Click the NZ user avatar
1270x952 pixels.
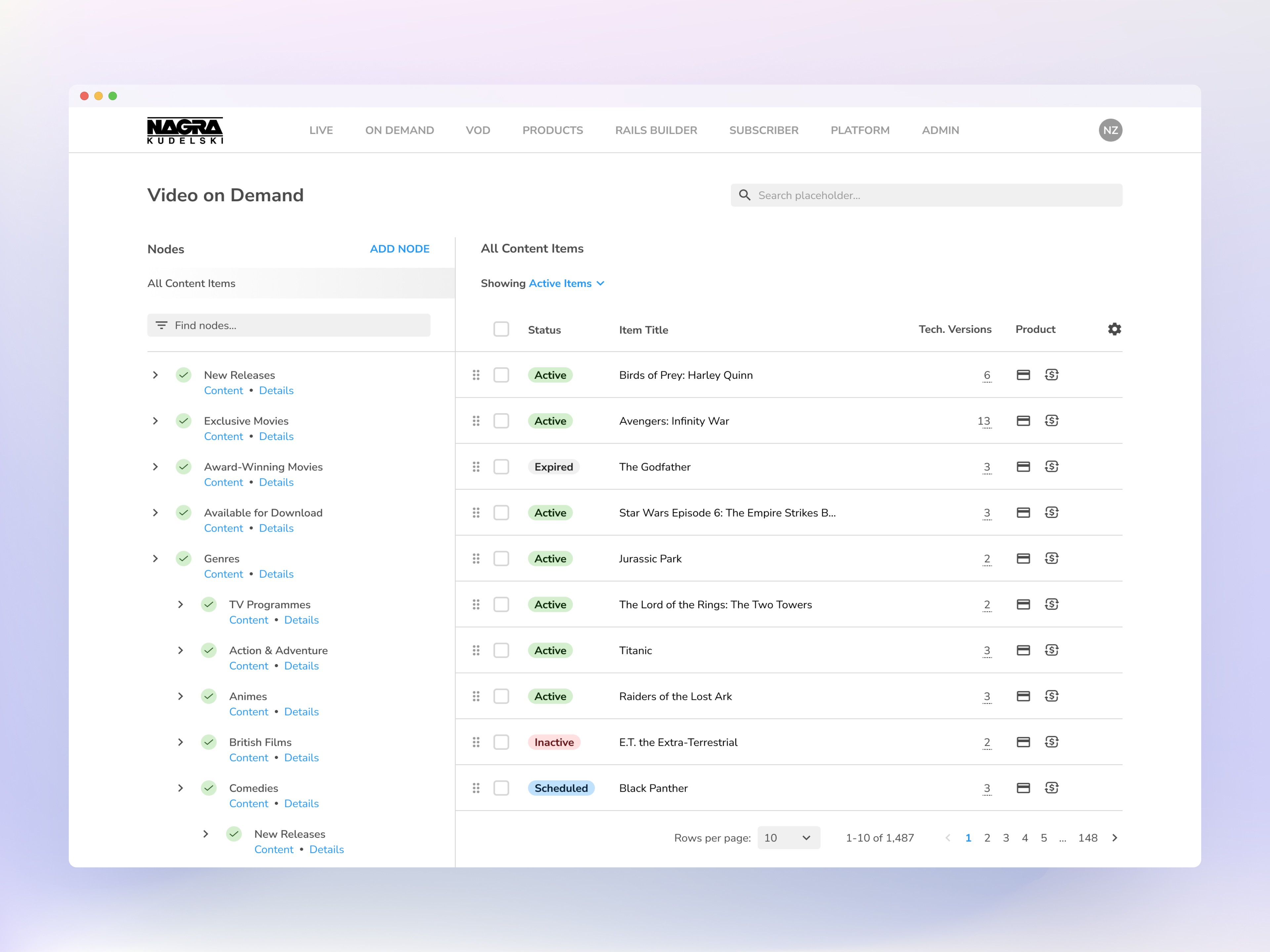tap(1110, 130)
